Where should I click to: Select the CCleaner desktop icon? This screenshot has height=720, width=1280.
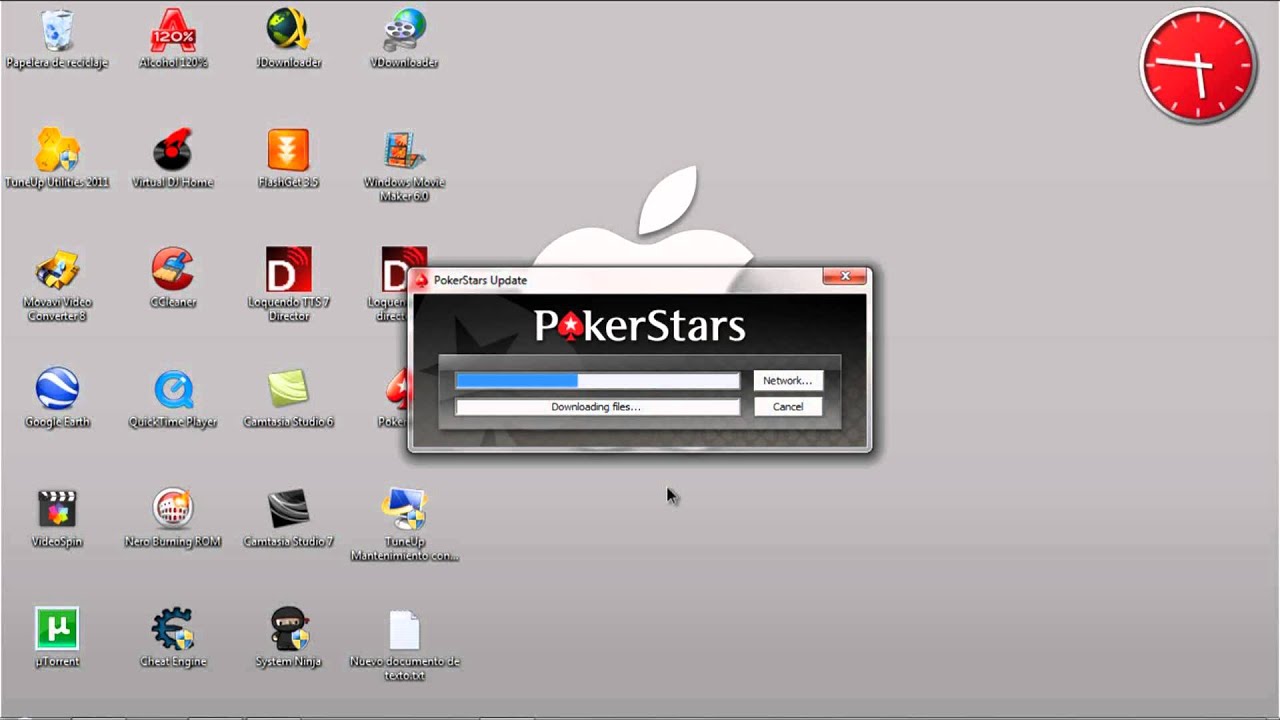(x=173, y=270)
